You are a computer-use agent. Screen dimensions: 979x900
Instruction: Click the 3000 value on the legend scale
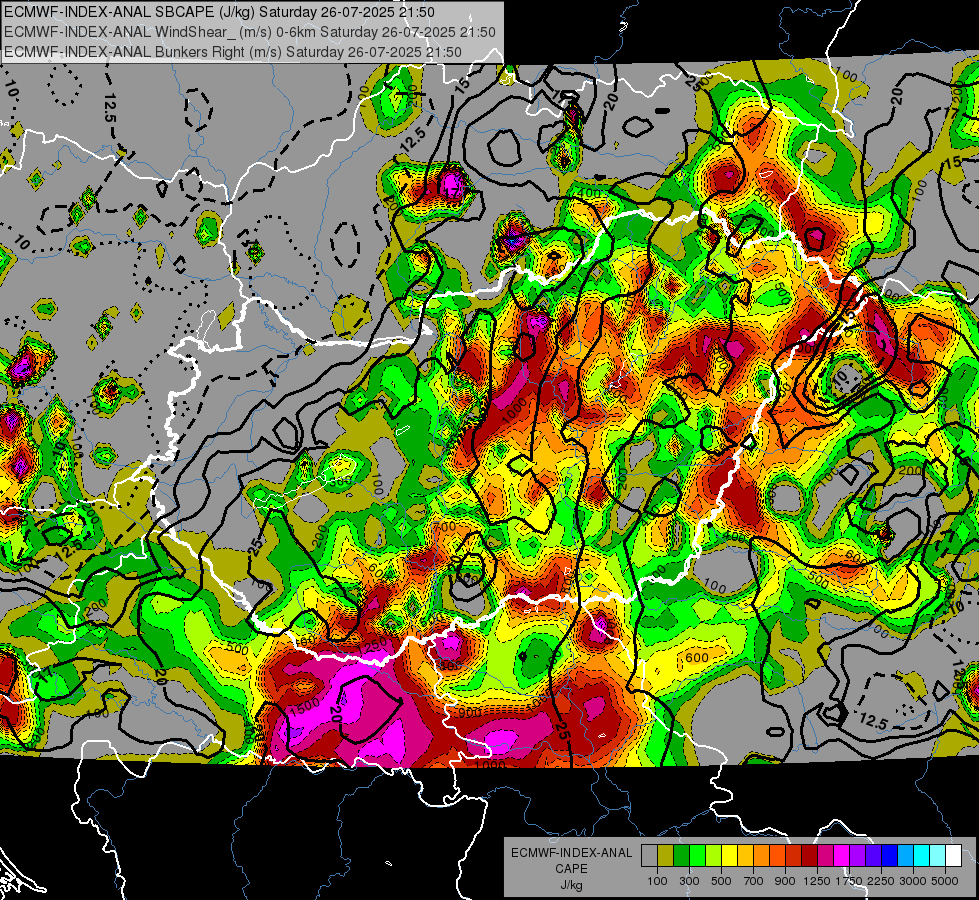pyautogui.click(x=913, y=881)
